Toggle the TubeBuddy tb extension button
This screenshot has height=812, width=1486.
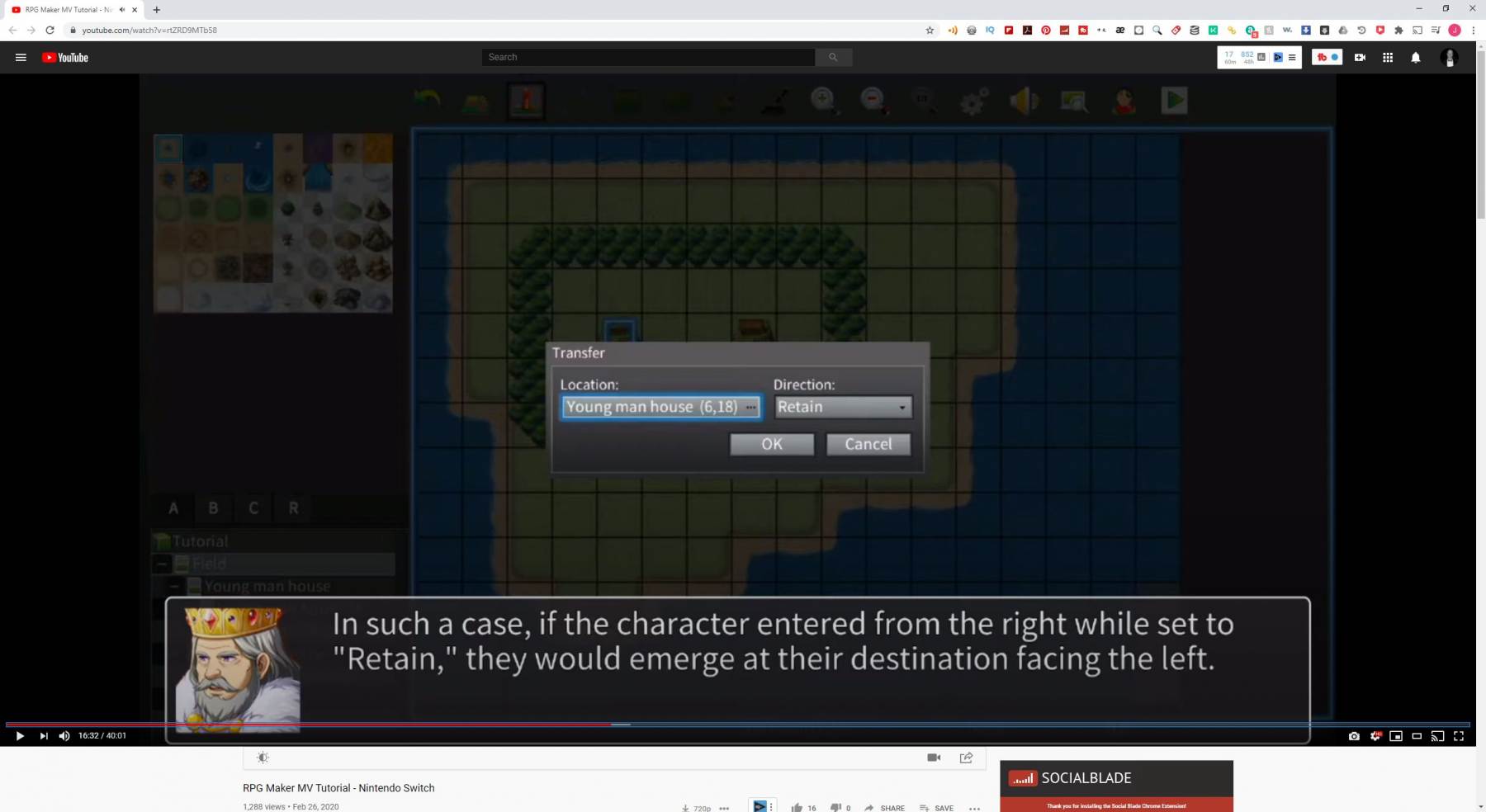[x=1327, y=57]
